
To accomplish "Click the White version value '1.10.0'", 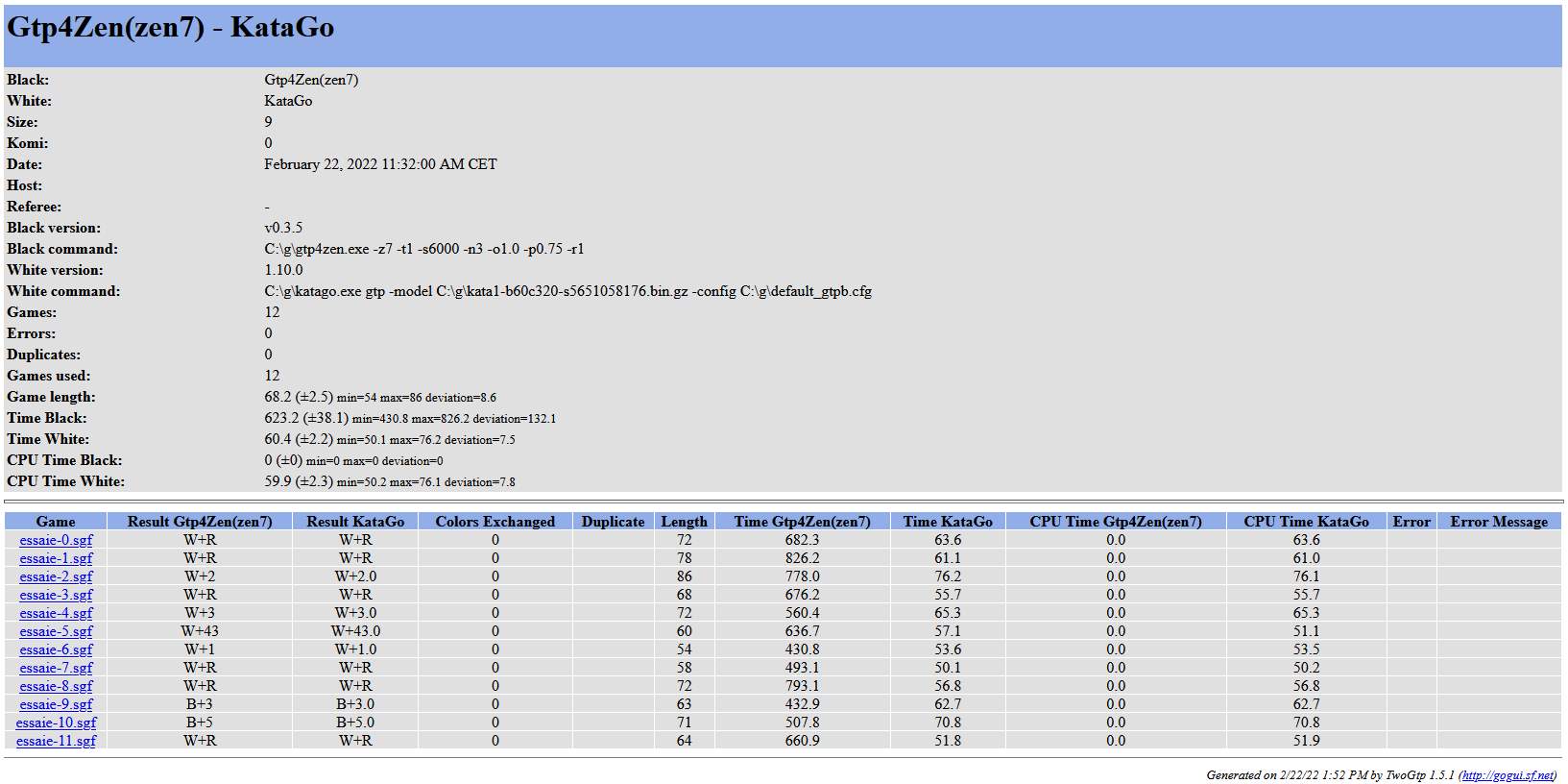I will [x=283, y=270].
